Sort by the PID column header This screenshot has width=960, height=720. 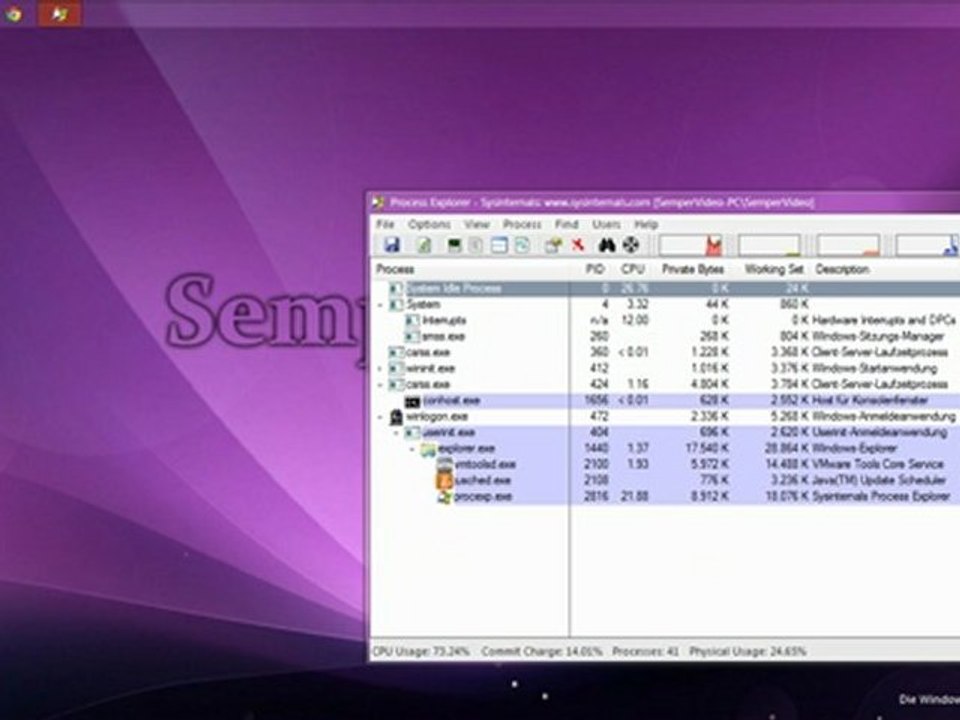[x=595, y=269]
